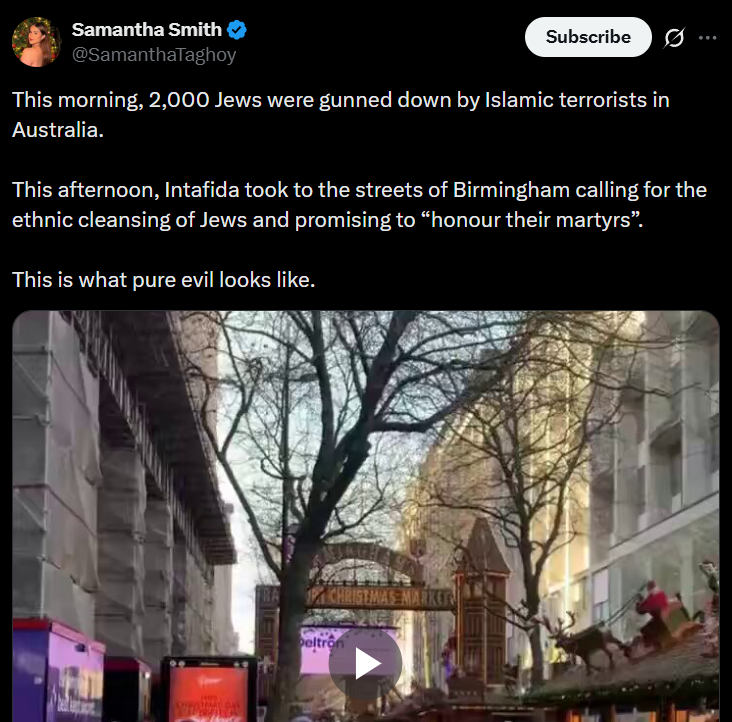Click the Subscribe button
732x722 pixels.
tap(588, 37)
